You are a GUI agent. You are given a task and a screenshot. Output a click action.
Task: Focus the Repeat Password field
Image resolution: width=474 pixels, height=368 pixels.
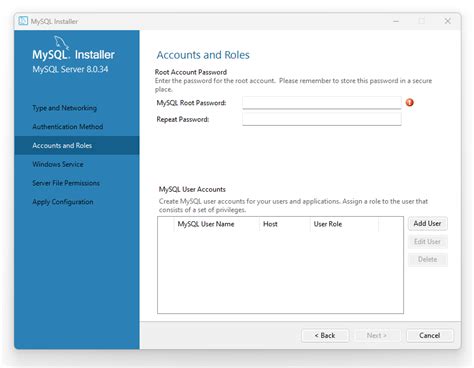pyautogui.click(x=322, y=119)
